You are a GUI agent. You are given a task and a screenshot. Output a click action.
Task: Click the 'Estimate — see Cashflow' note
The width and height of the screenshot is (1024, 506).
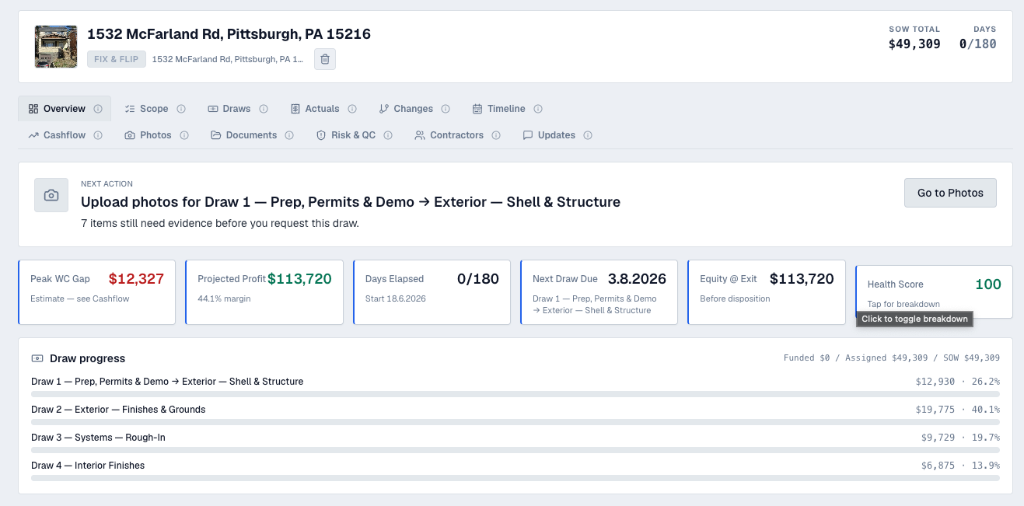80,299
